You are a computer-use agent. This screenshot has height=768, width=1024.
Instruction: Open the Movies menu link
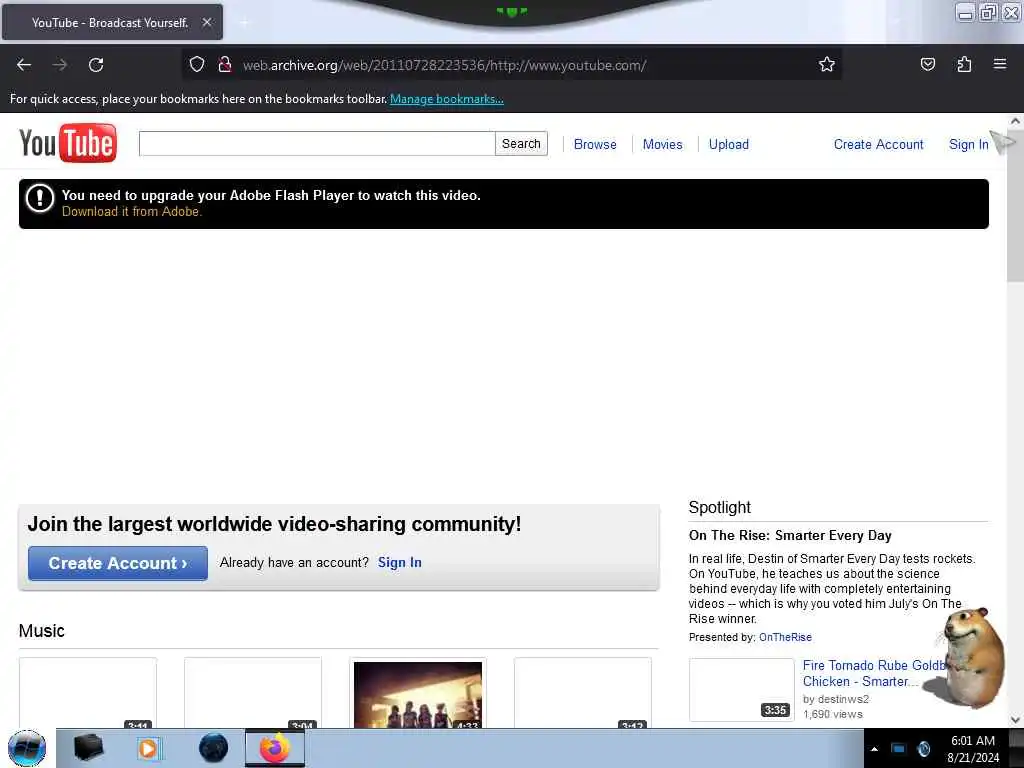662,144
